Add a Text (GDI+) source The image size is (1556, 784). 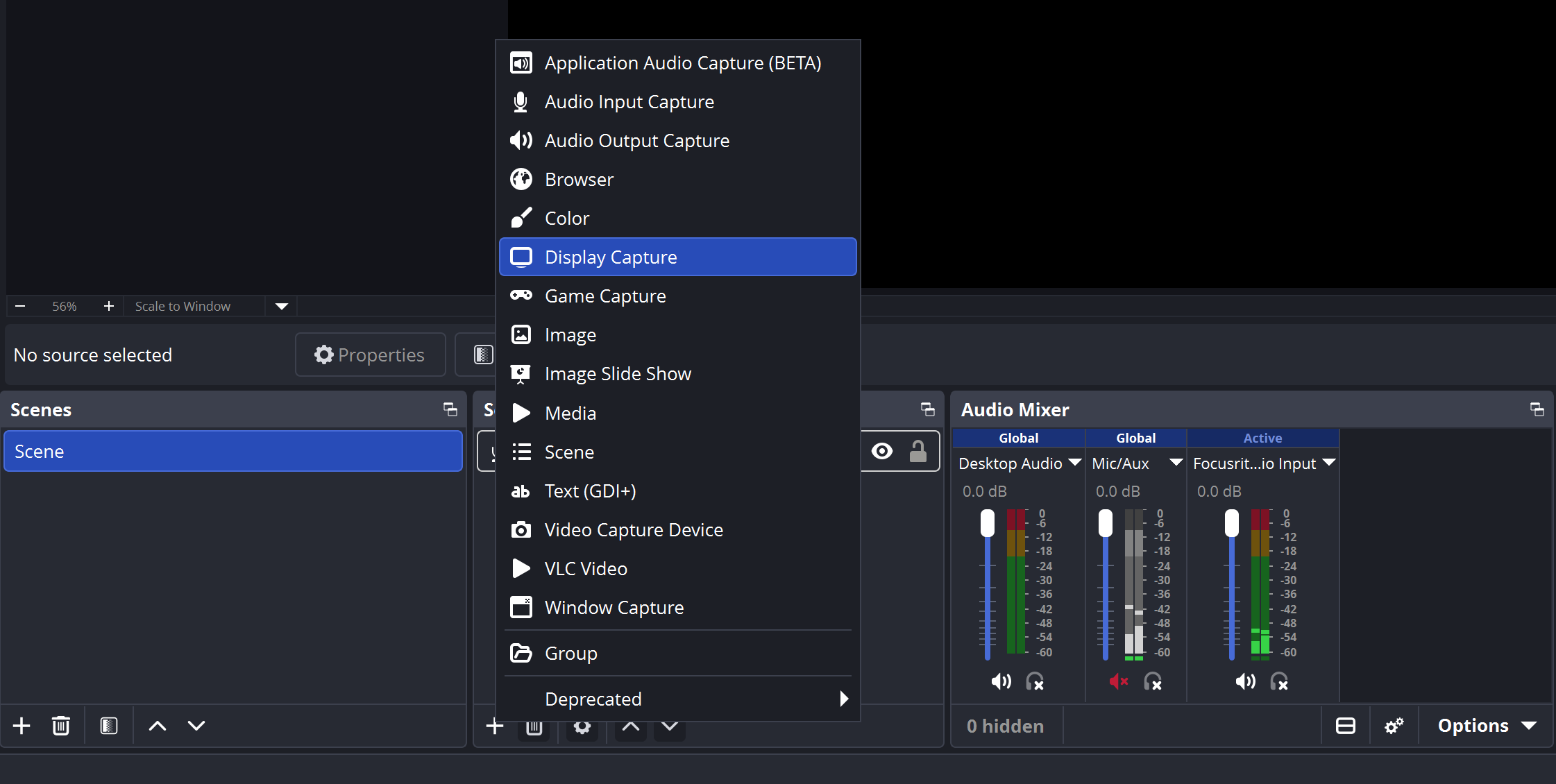pyautogui.click(x=677, y=491)
